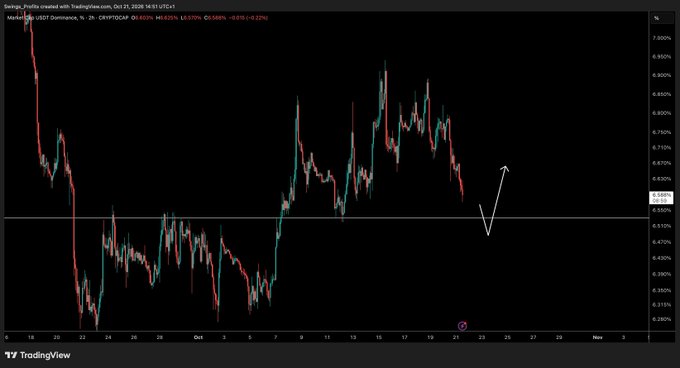
Task: Click the 6.630% price axis label
Action: (x=662, y=179)
